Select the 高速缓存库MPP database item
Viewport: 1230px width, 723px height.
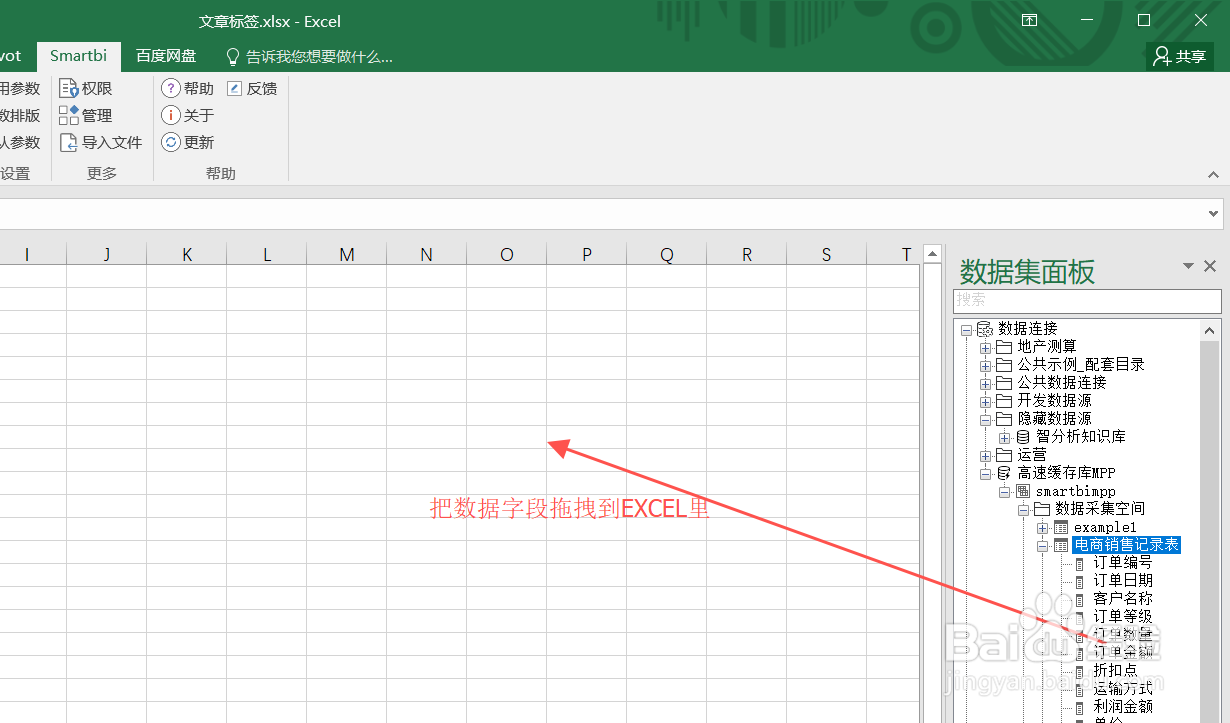1066,473
